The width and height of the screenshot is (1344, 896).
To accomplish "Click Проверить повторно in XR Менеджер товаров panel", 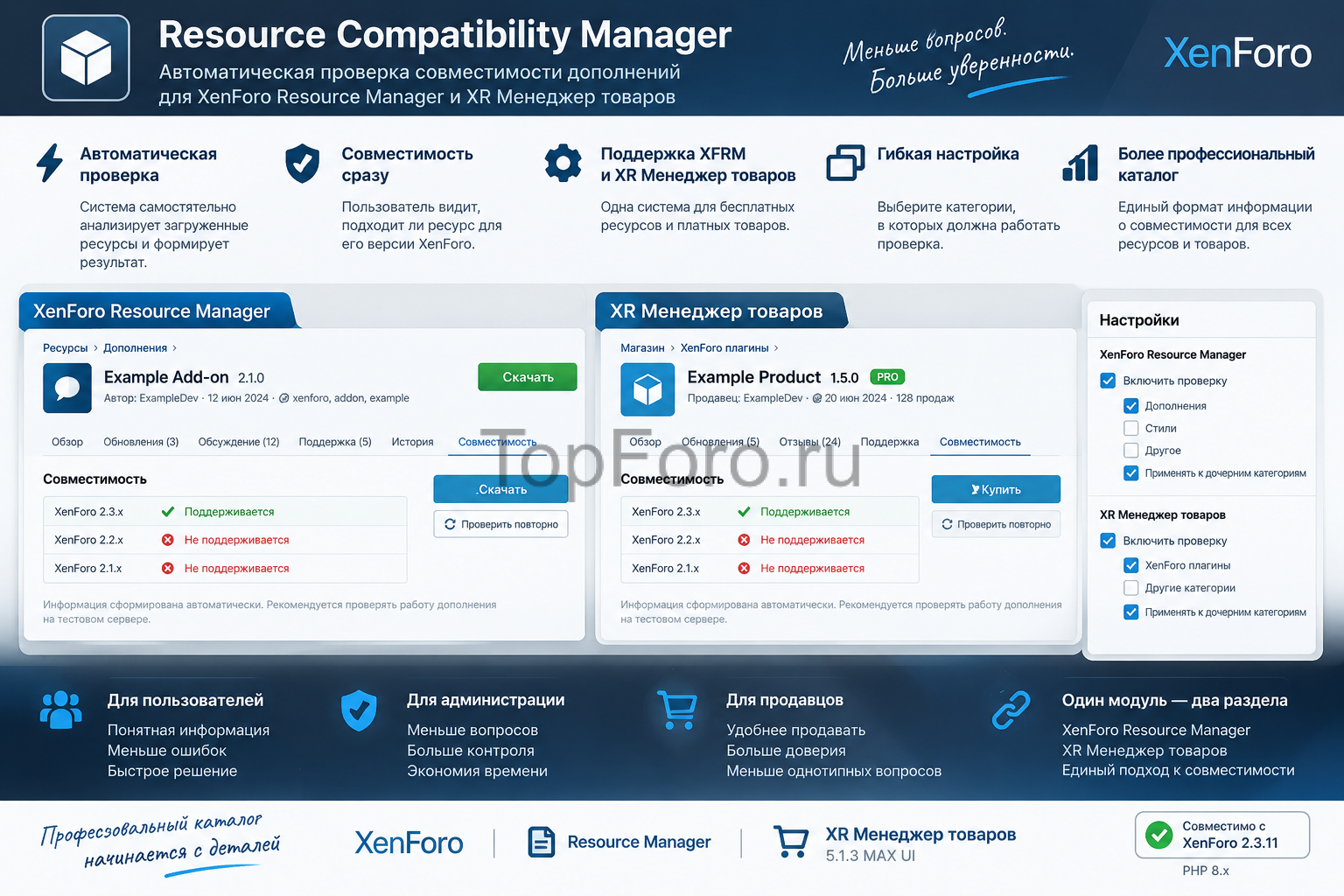I will [x=996, y=524].
